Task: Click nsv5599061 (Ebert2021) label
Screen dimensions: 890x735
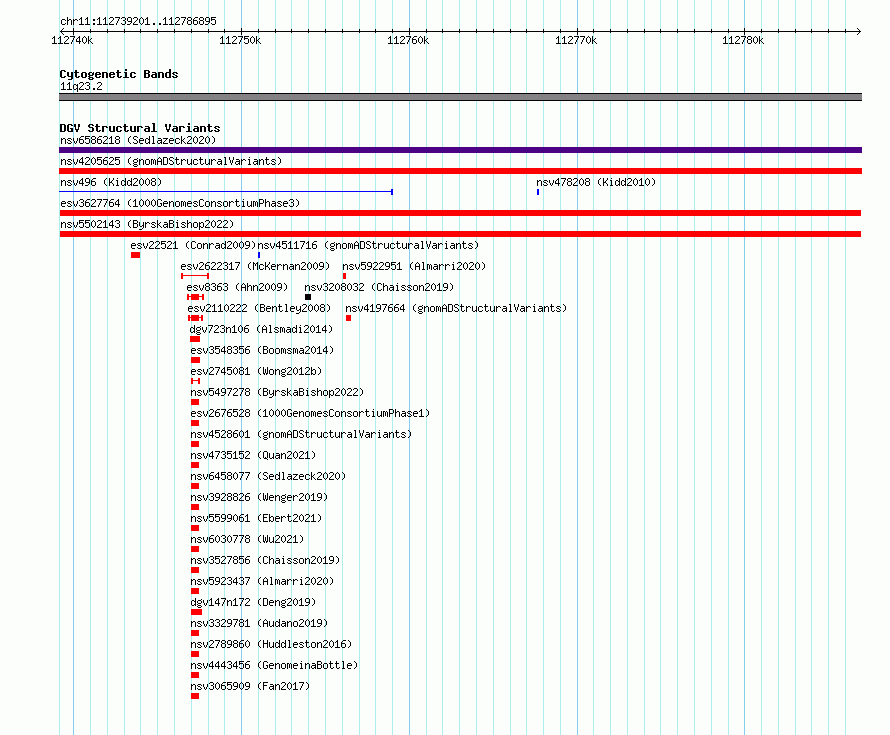Action: pos(256,518)
